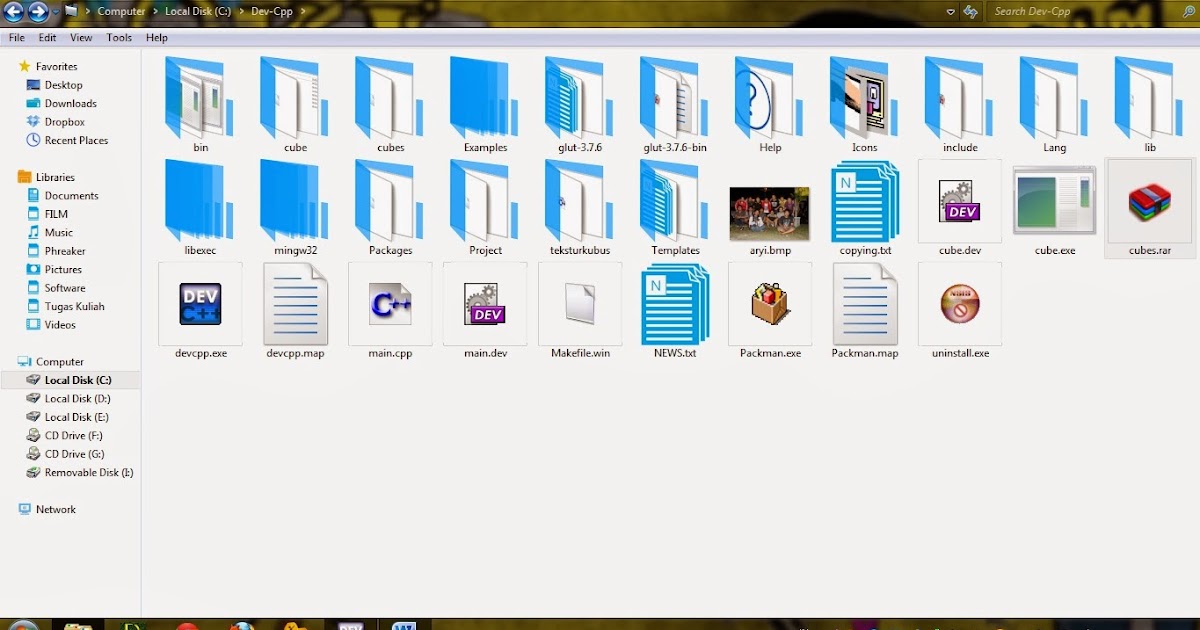This screenshot has width=1200, height=630.
Task: Go back with the Back arrow button
Action: pos(13,12)
